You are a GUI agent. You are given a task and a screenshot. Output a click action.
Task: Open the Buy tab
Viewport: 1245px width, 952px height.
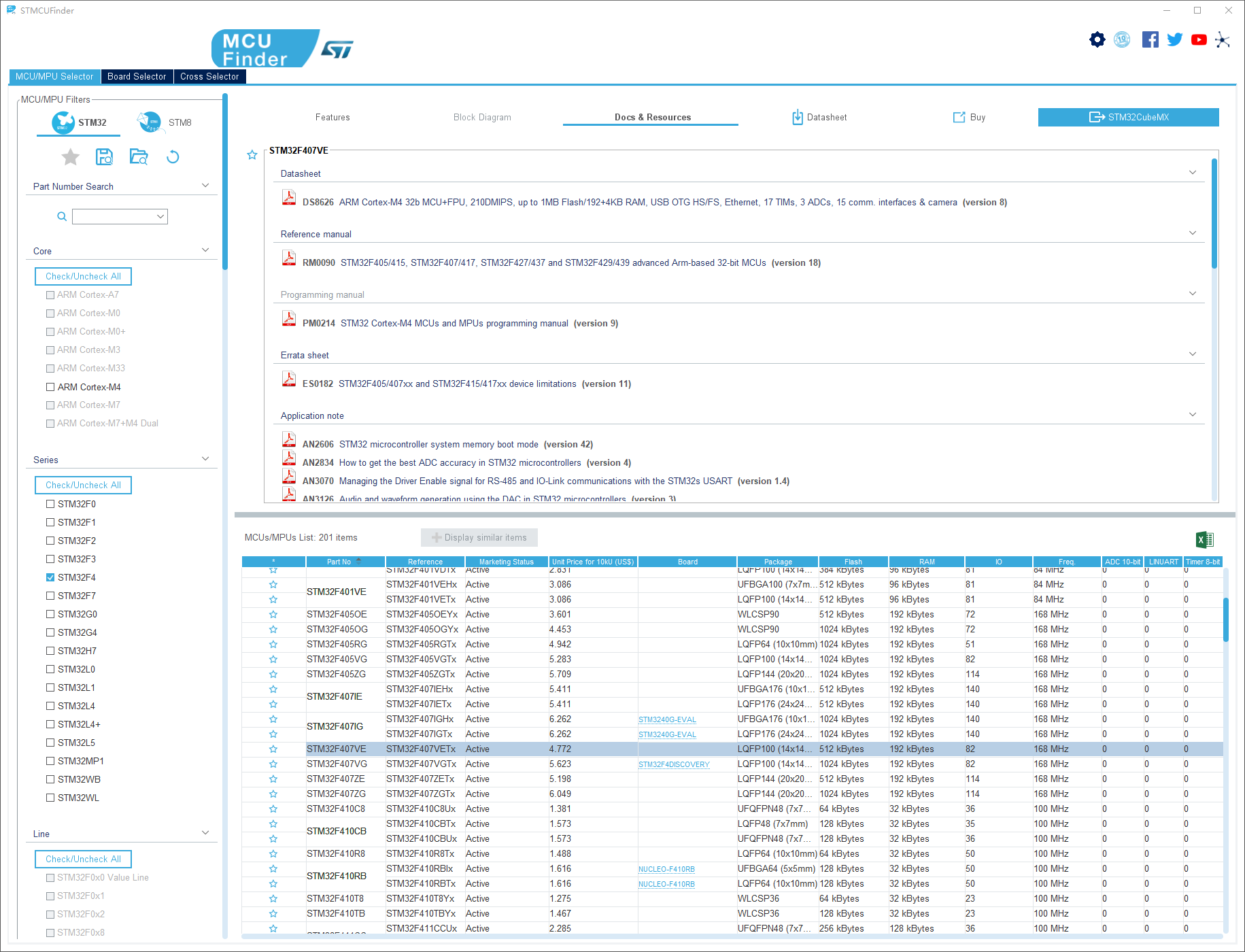970,118
